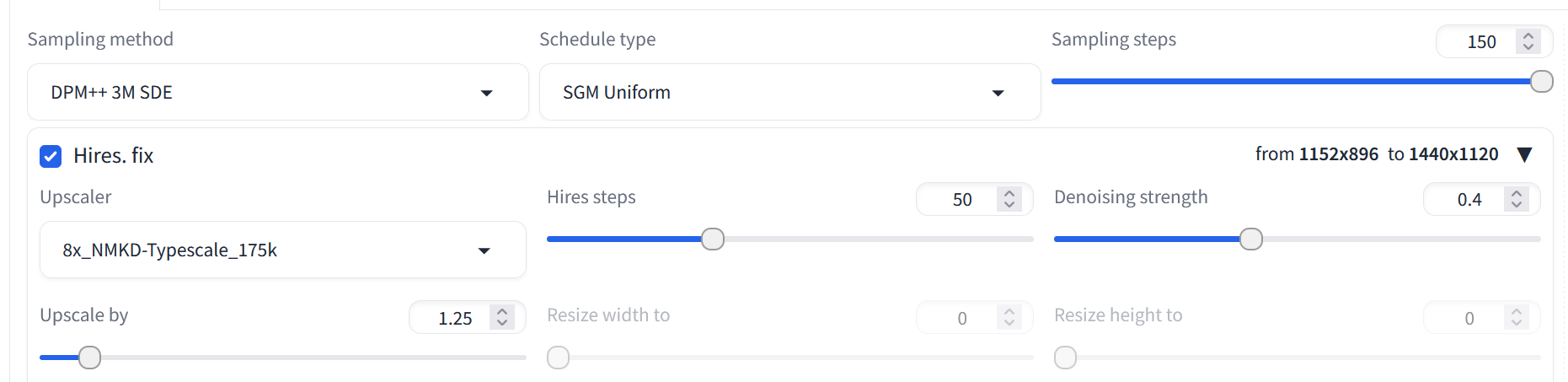Increase Upscale by value with up arrow

502,313
